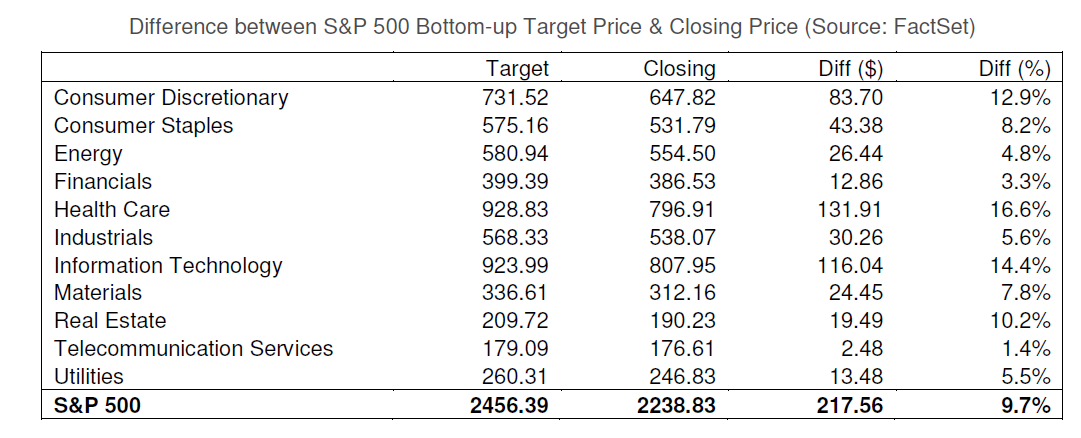Select the Industrials row label
1081x438 pixels.
point(103,237)
